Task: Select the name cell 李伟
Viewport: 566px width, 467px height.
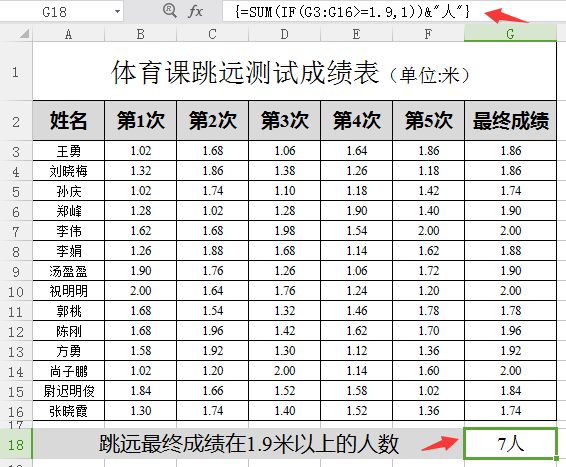Action: 69,231
